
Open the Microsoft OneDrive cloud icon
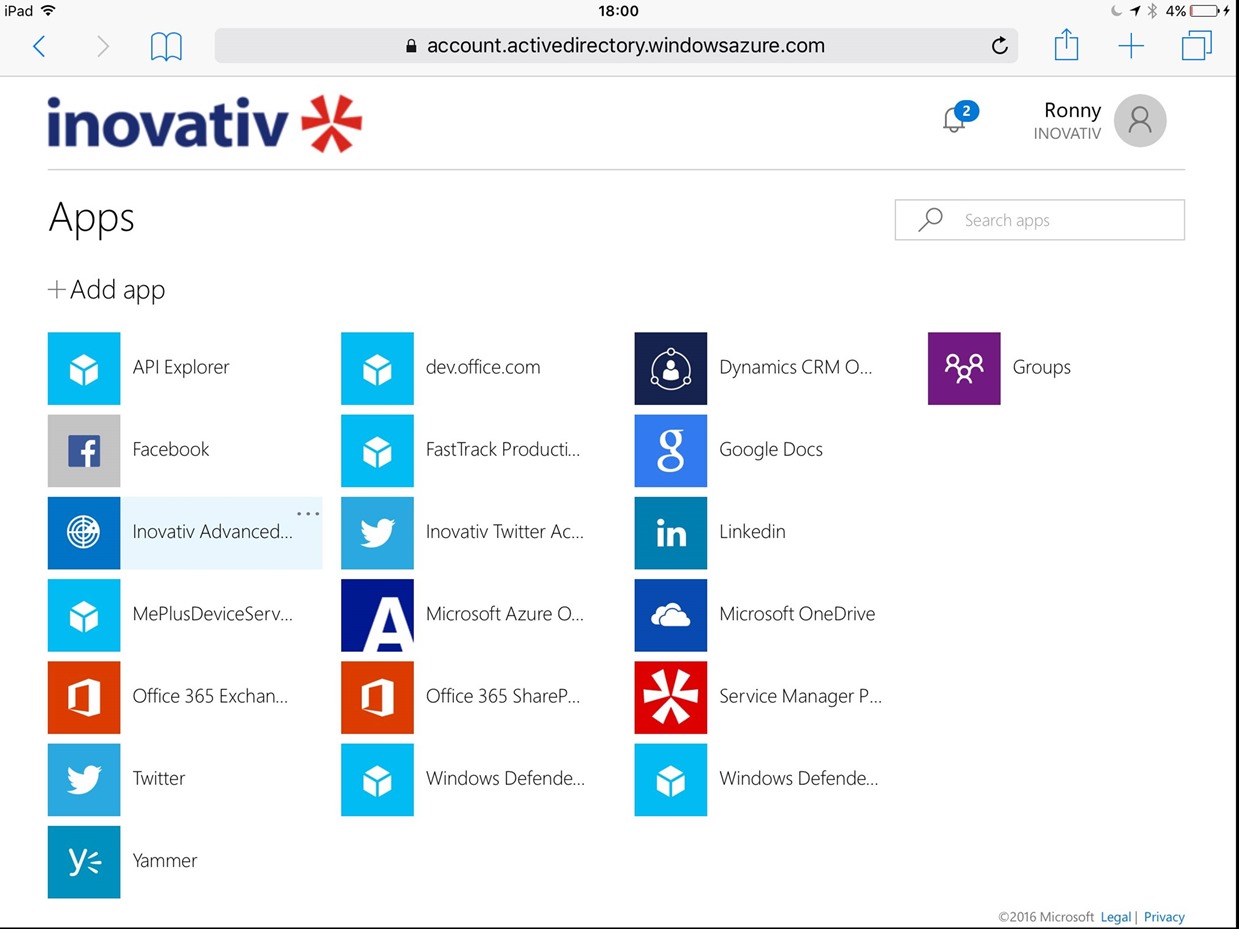pyautogui.click(x=670, y=615)
